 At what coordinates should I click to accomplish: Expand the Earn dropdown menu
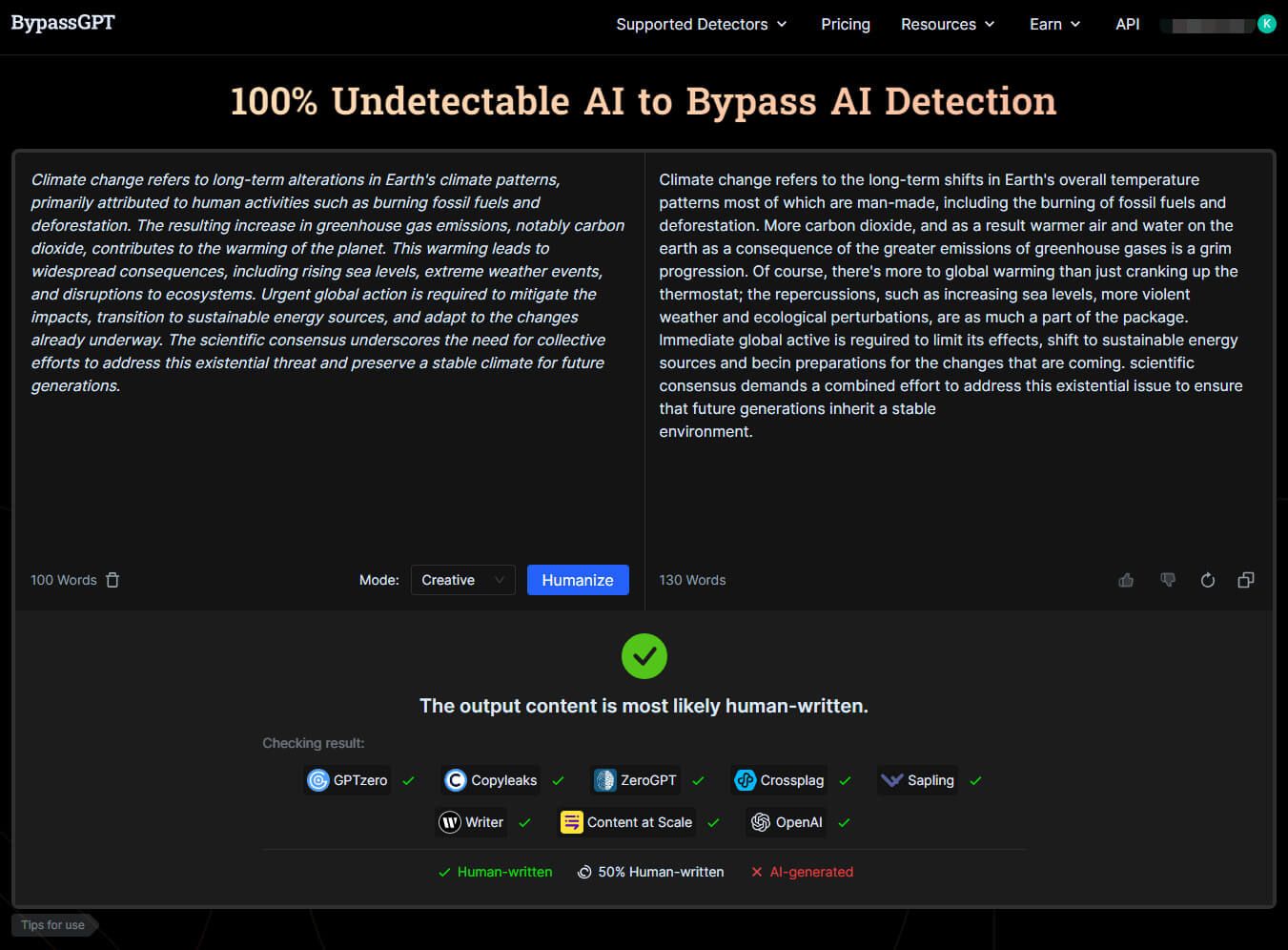(1054, 24)
